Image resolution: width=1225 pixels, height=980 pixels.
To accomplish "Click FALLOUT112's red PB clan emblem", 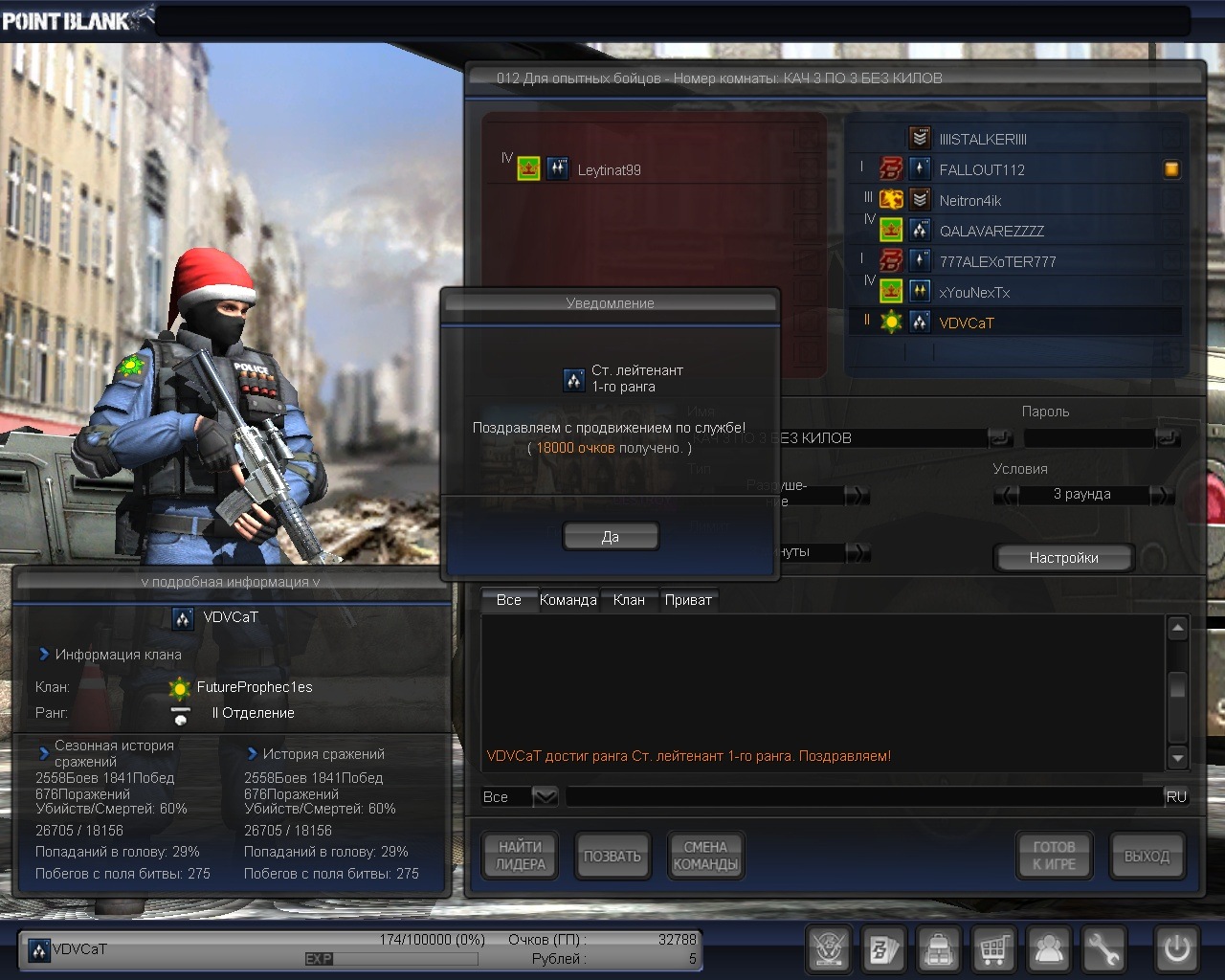I will (891, 169).
